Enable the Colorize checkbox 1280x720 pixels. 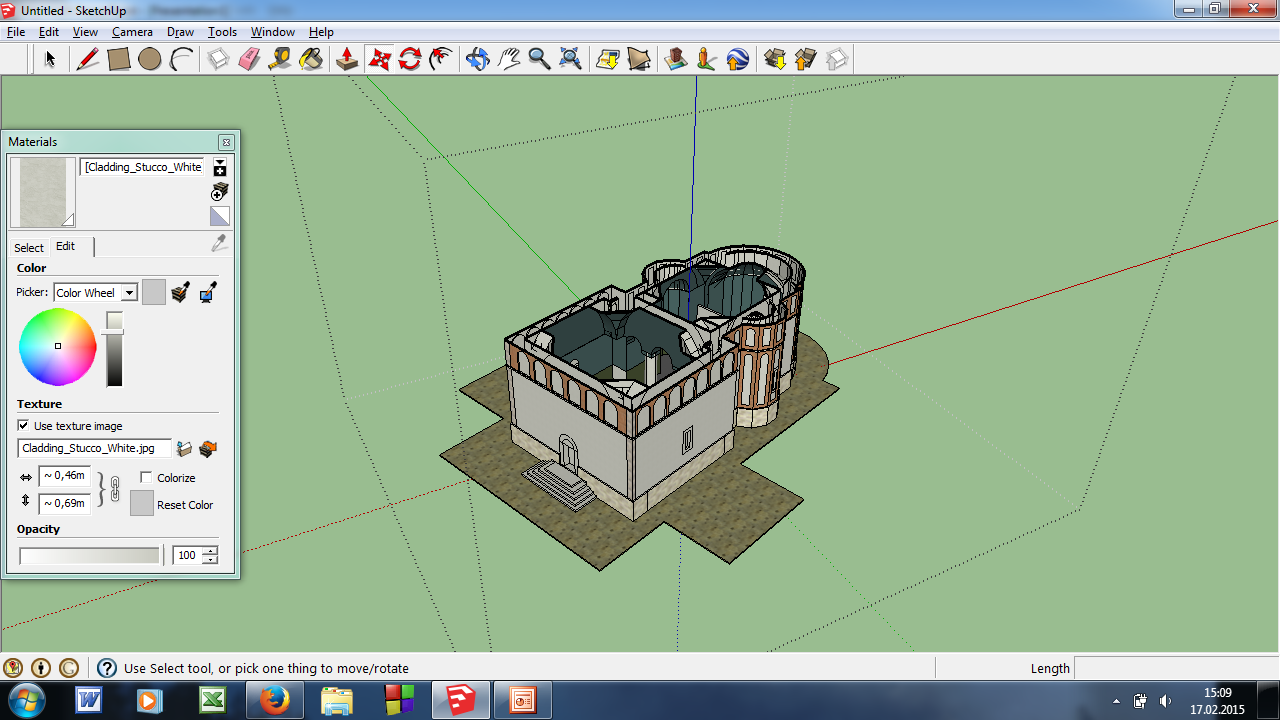point(146,478)
